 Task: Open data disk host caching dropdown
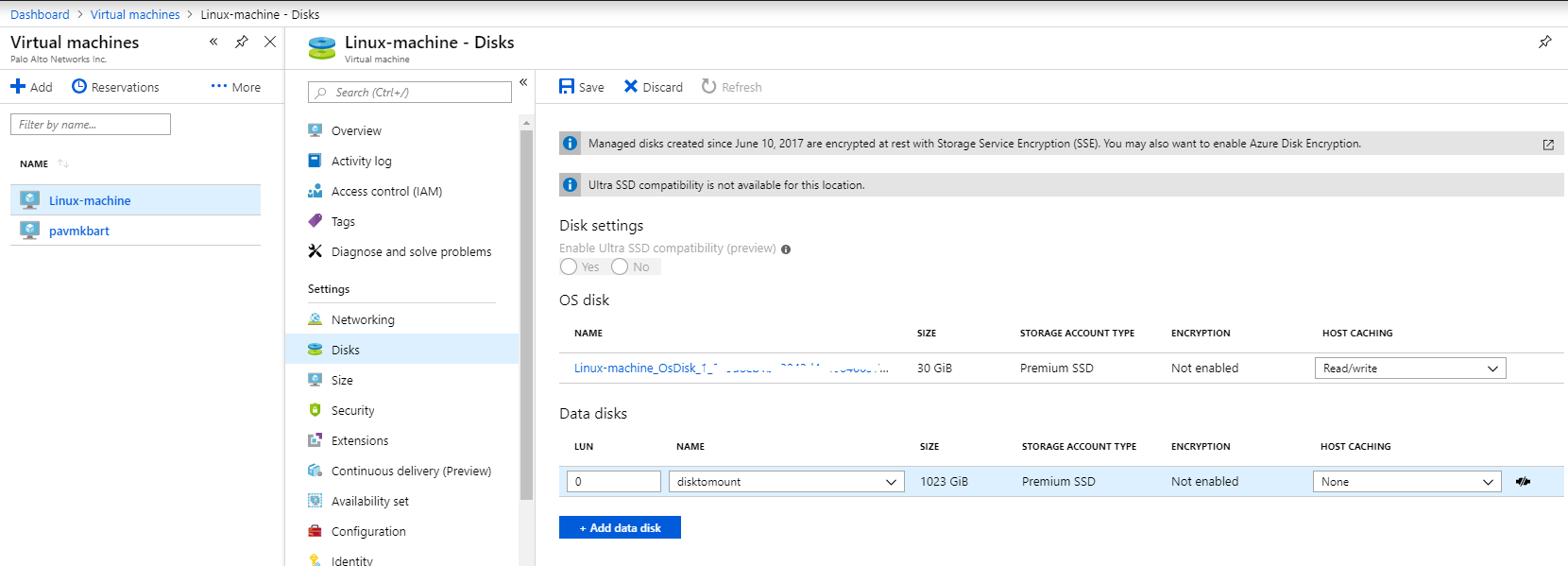point(1406,482)
